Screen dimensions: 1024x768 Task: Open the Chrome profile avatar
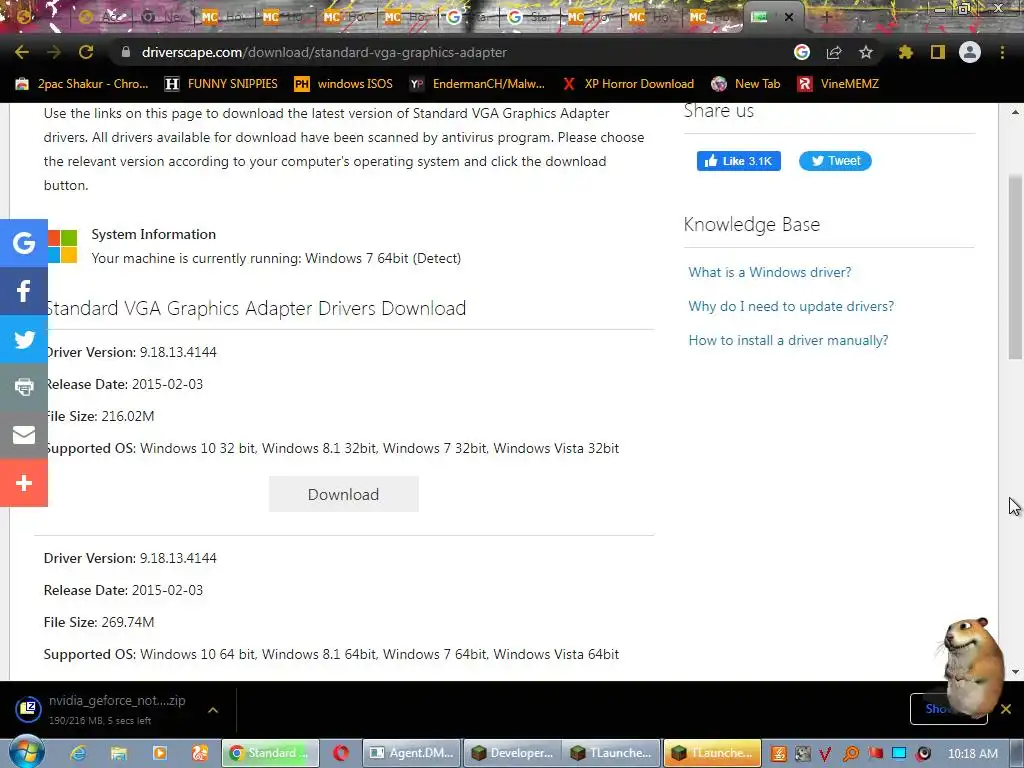click(x=970, y=52)
